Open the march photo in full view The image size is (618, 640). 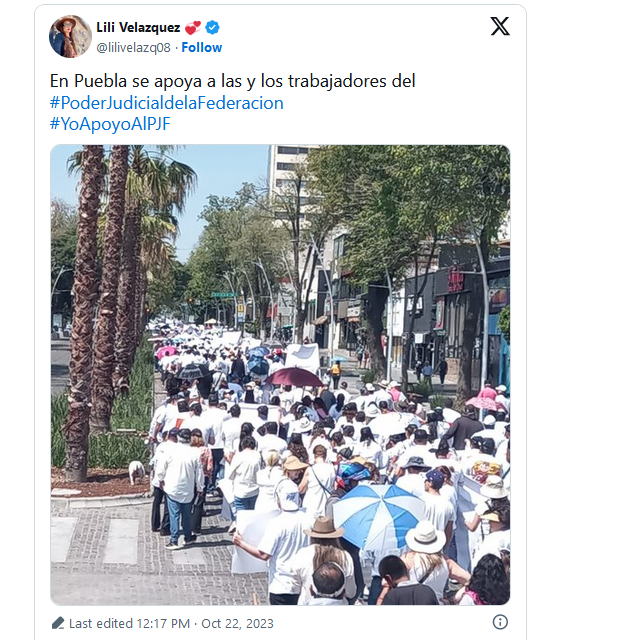point(280,375)
